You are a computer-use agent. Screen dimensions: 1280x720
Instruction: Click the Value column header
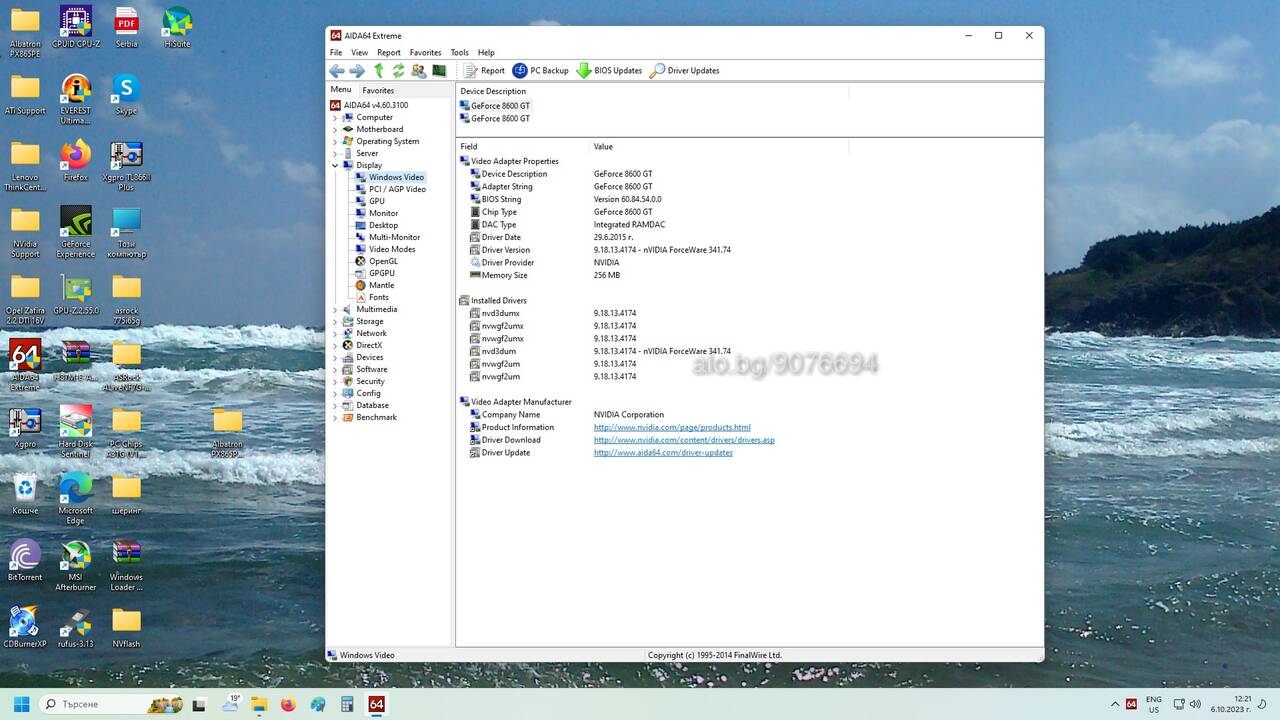tap(718, 147)
